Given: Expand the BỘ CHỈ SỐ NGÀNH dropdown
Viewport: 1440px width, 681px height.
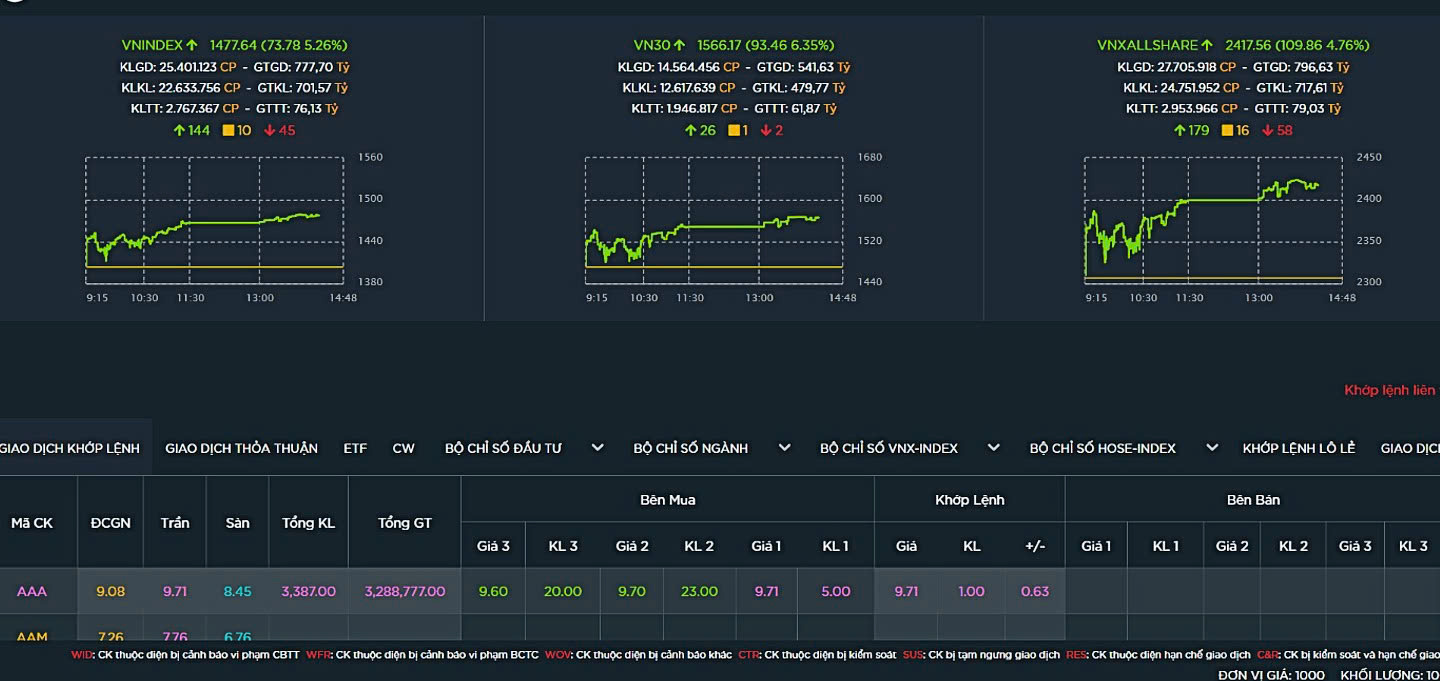Looking at the screenshot, I should click(784, 448).
